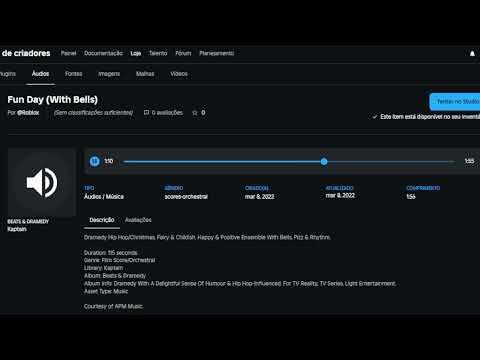Viewport: 480px width, 360px height.
Task: Switch to the Plugins tab
Action: click(7, 74)
